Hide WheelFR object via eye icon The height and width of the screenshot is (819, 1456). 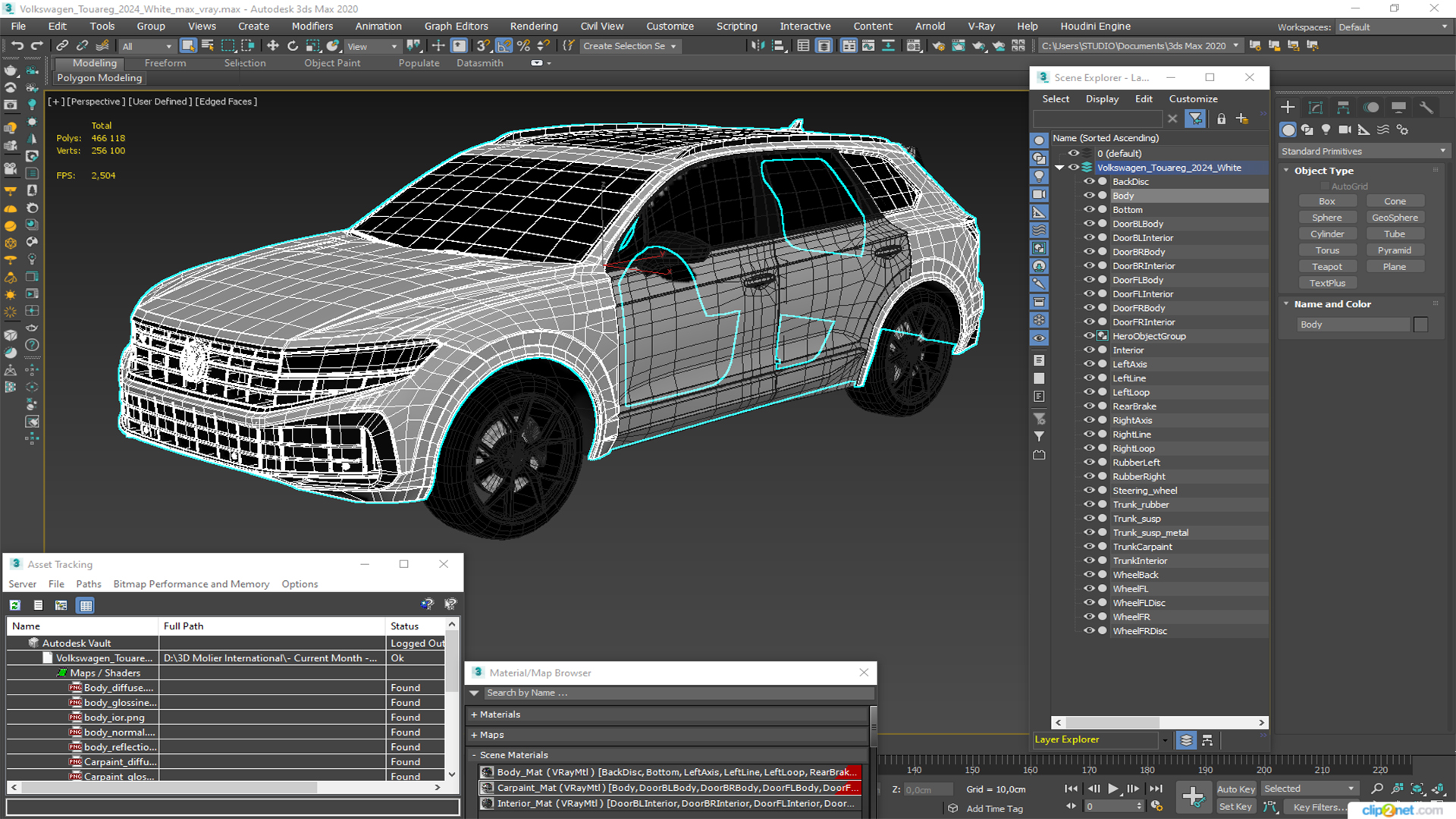point(1089,617)
